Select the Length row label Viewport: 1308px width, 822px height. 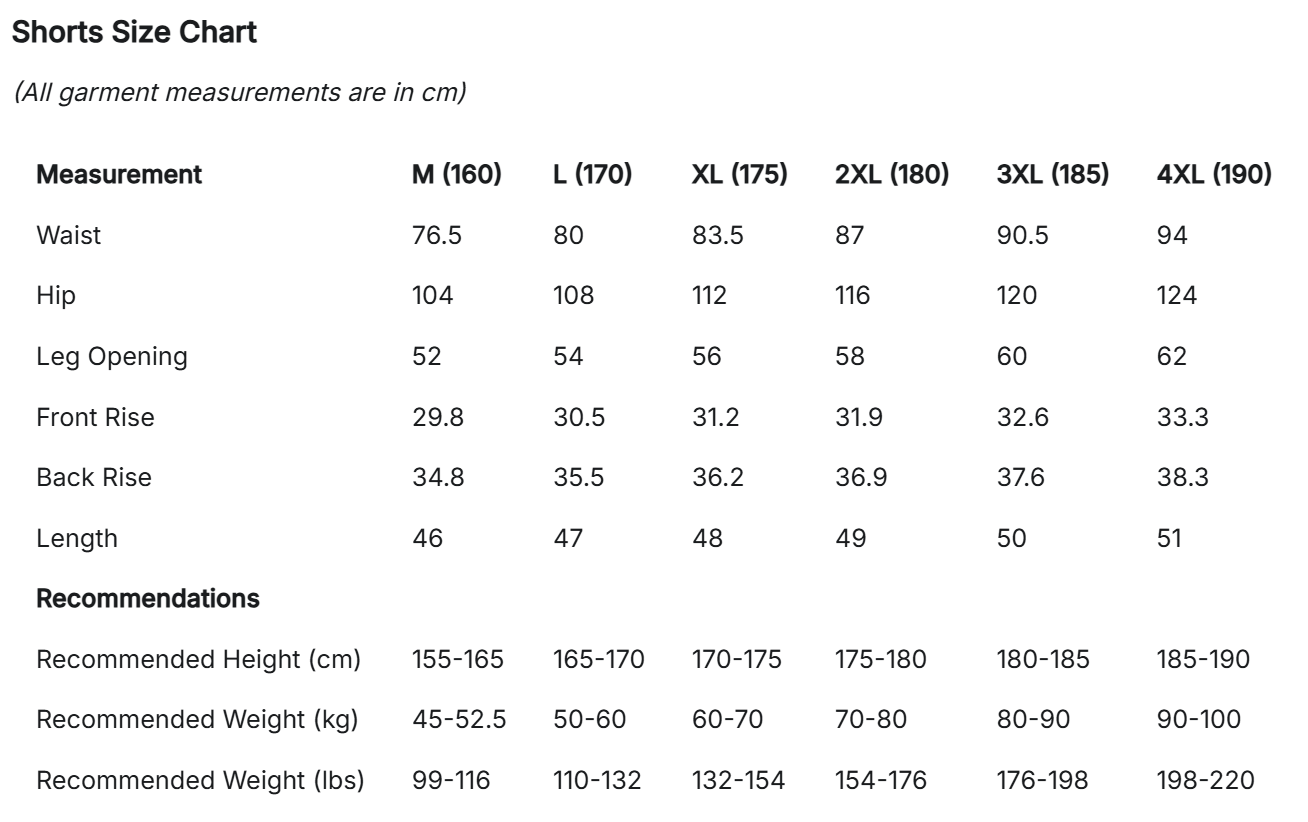tap(77, 538)
